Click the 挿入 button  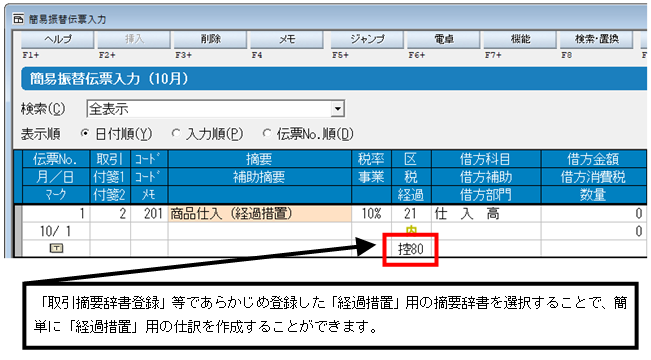coord(134,39)
